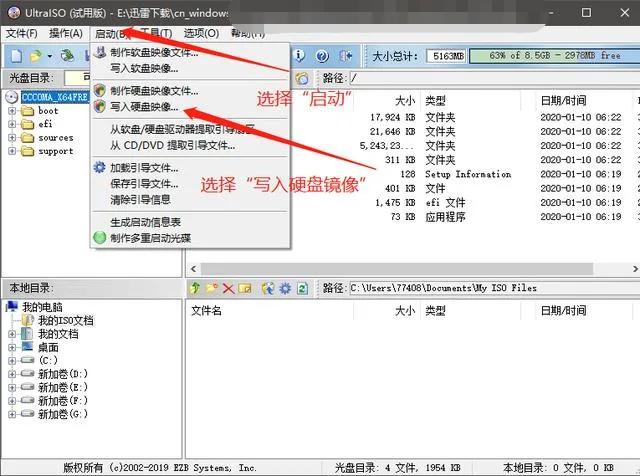Choose 制作多重启动光碟 menu entry
640x476 pixels.
[x=190, y=238]
